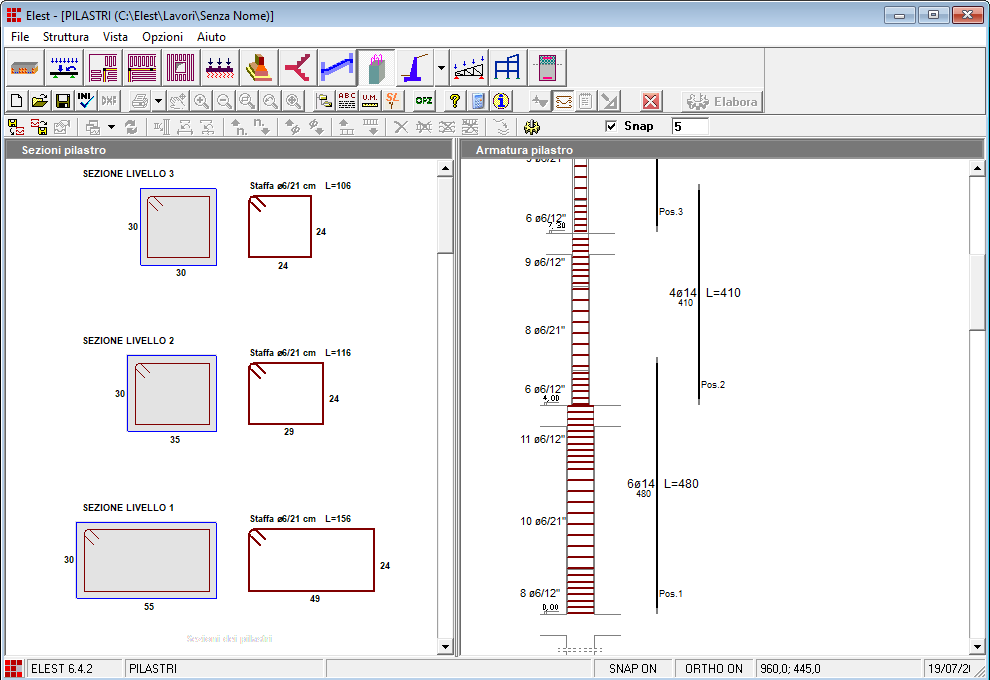Toggle the Snap checkbox

tap(611, 127)
